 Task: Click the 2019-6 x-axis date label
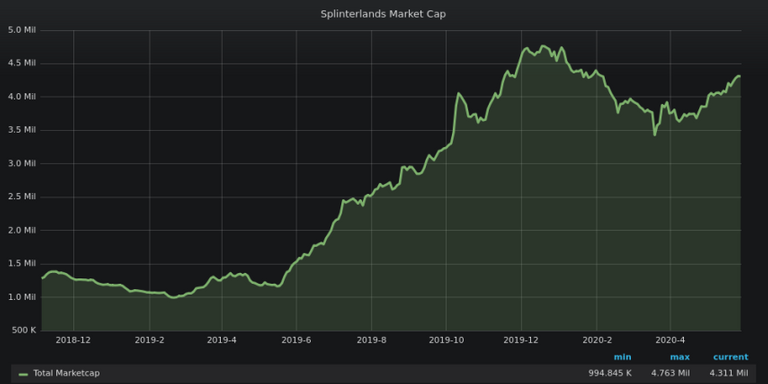(x=296, y=340)
